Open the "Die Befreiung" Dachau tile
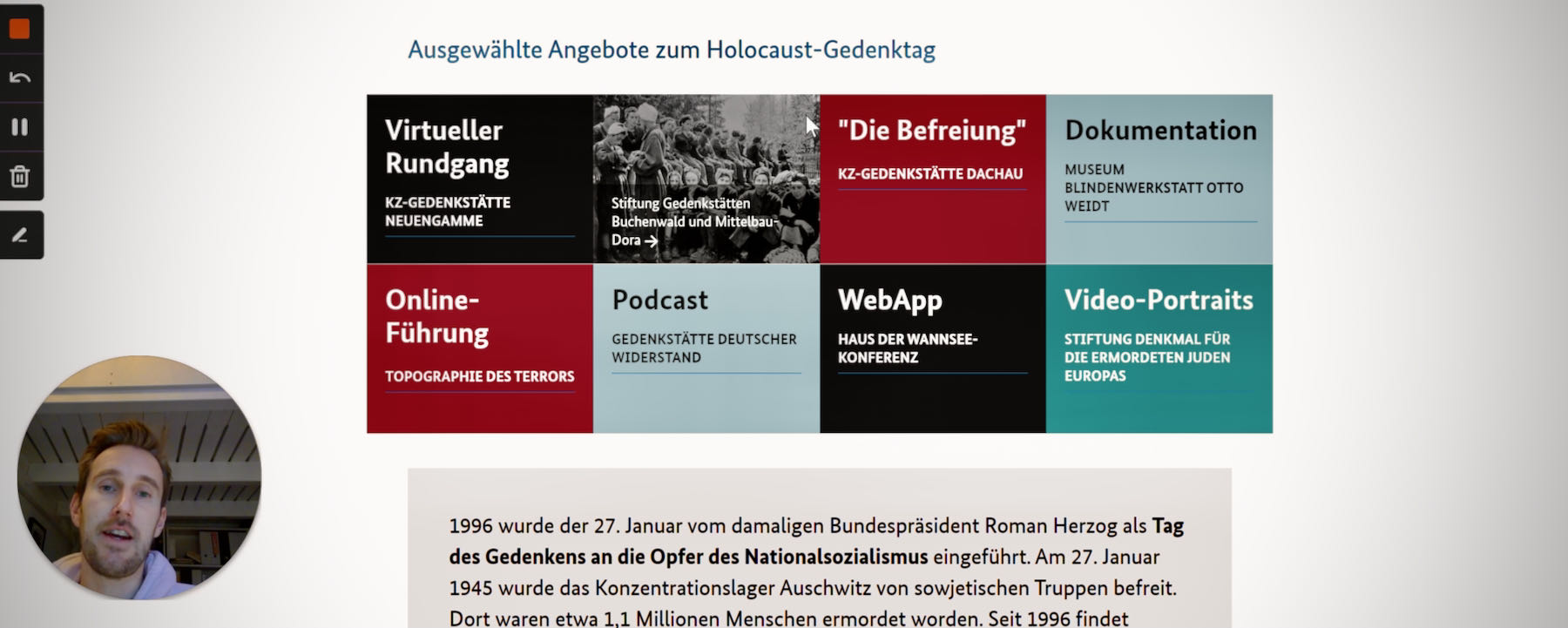The height and width of the screenshot is (628, 1568). coord(932,179)
